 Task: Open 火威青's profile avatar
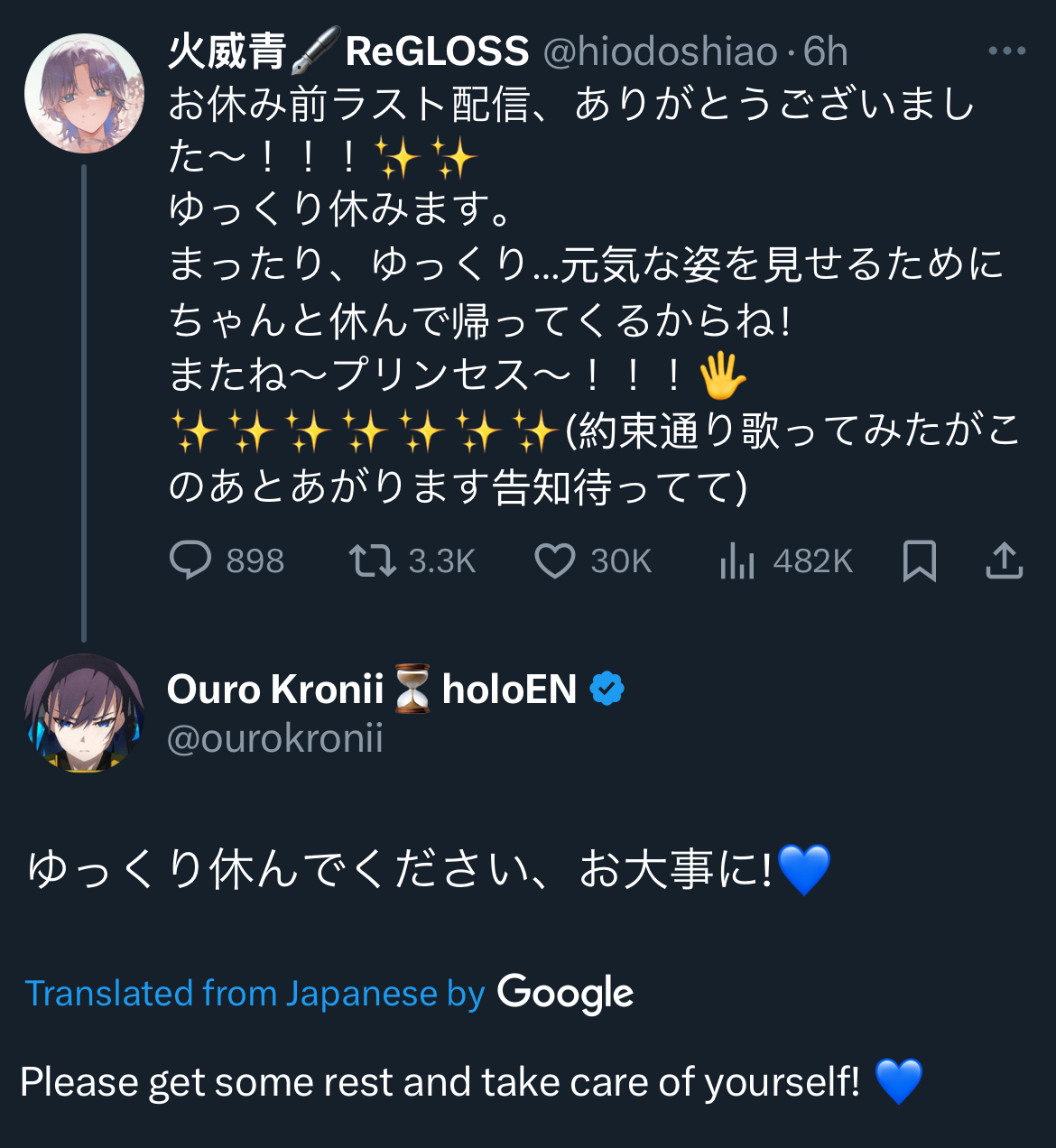click(84, 93)
